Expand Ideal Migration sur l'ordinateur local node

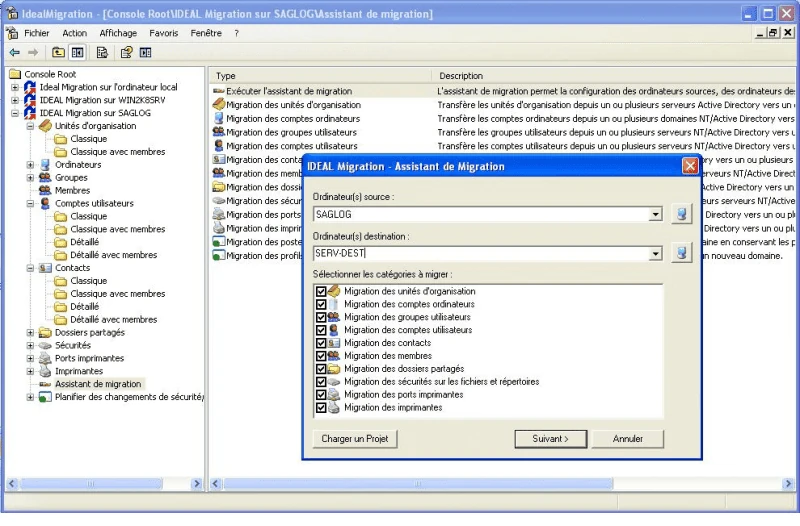(15, 87)
